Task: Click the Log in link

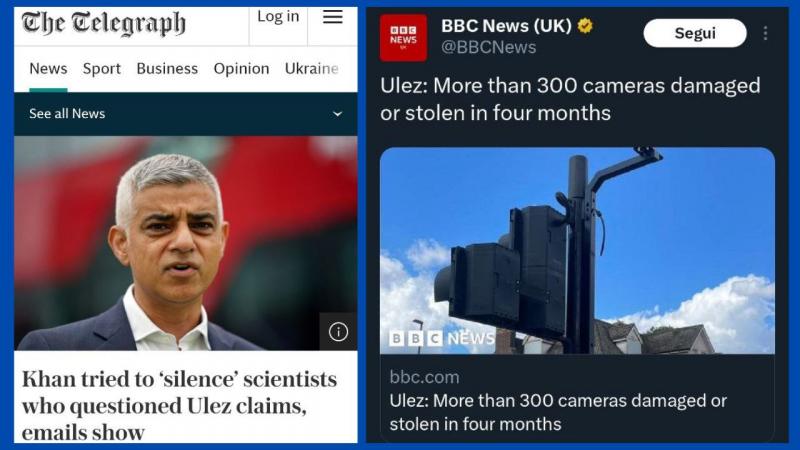Action: [278, 16]
